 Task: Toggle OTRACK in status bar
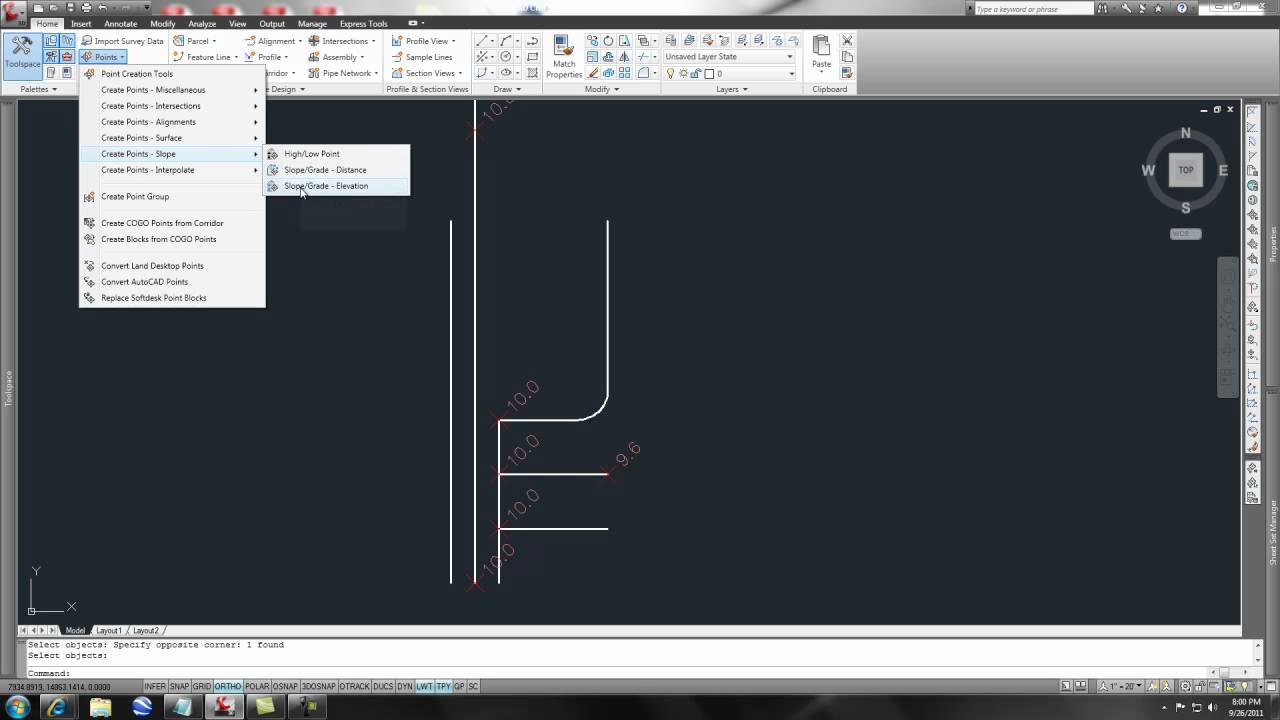[354, 687]
